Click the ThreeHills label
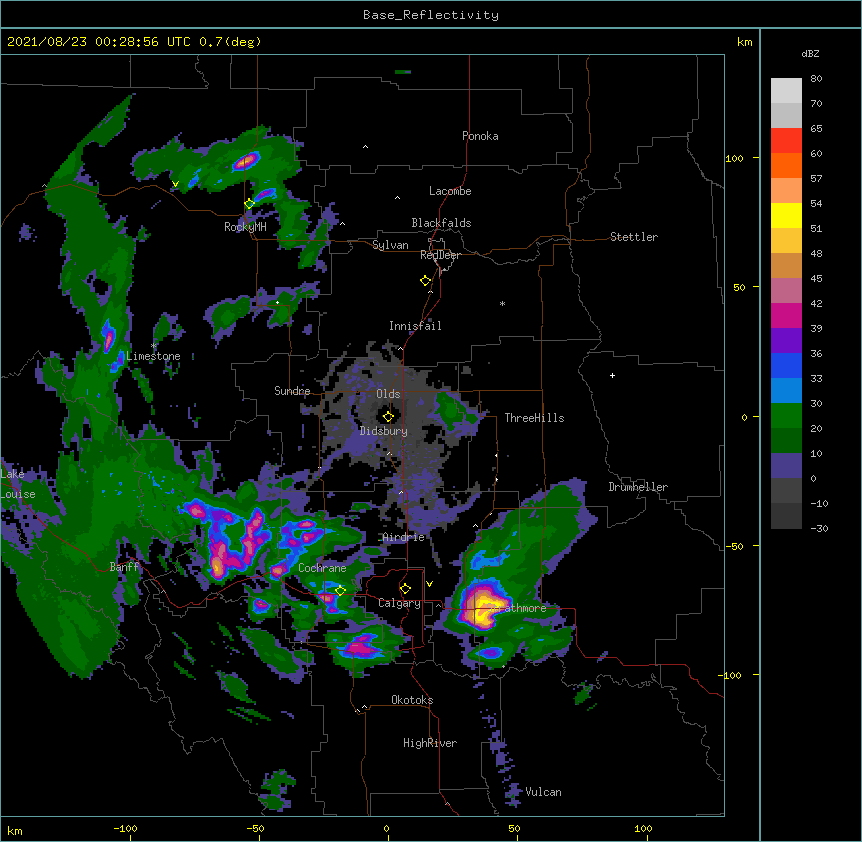 coord(534,418)
